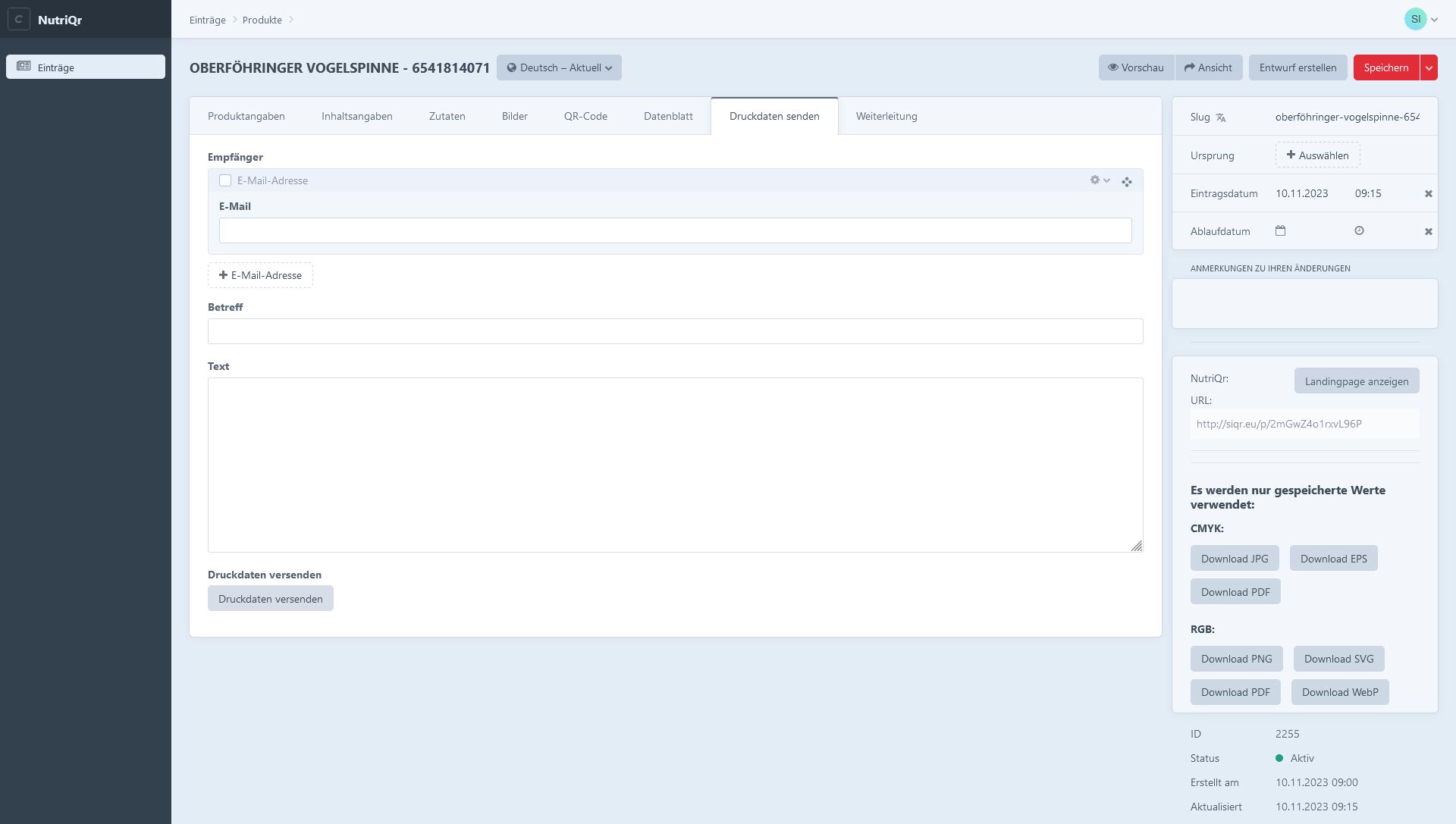1456x824 pixels.
Task: Expand the arrow next to Speichern
Action: 1429,68
